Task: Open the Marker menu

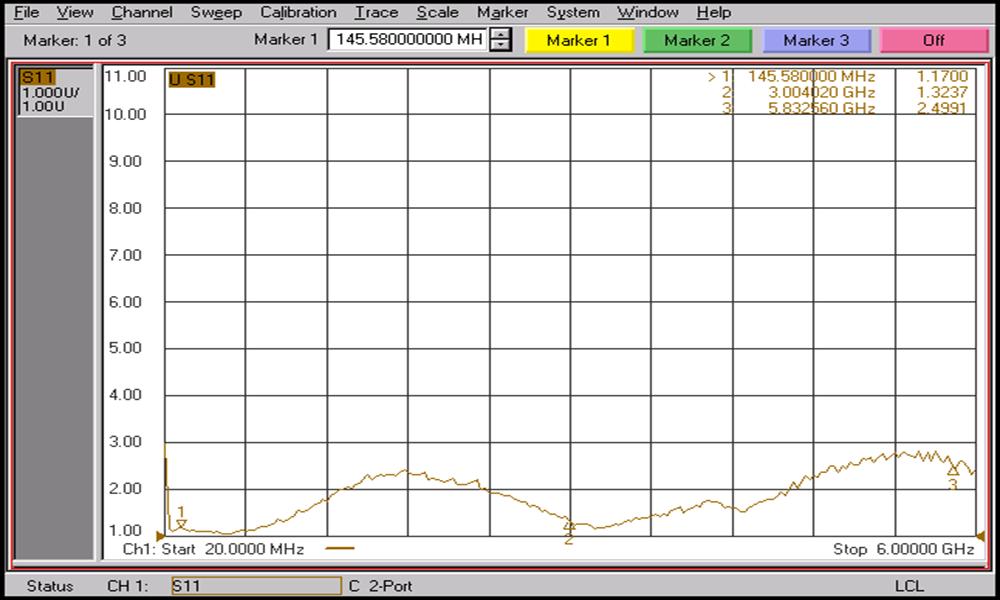Action: 502,12
